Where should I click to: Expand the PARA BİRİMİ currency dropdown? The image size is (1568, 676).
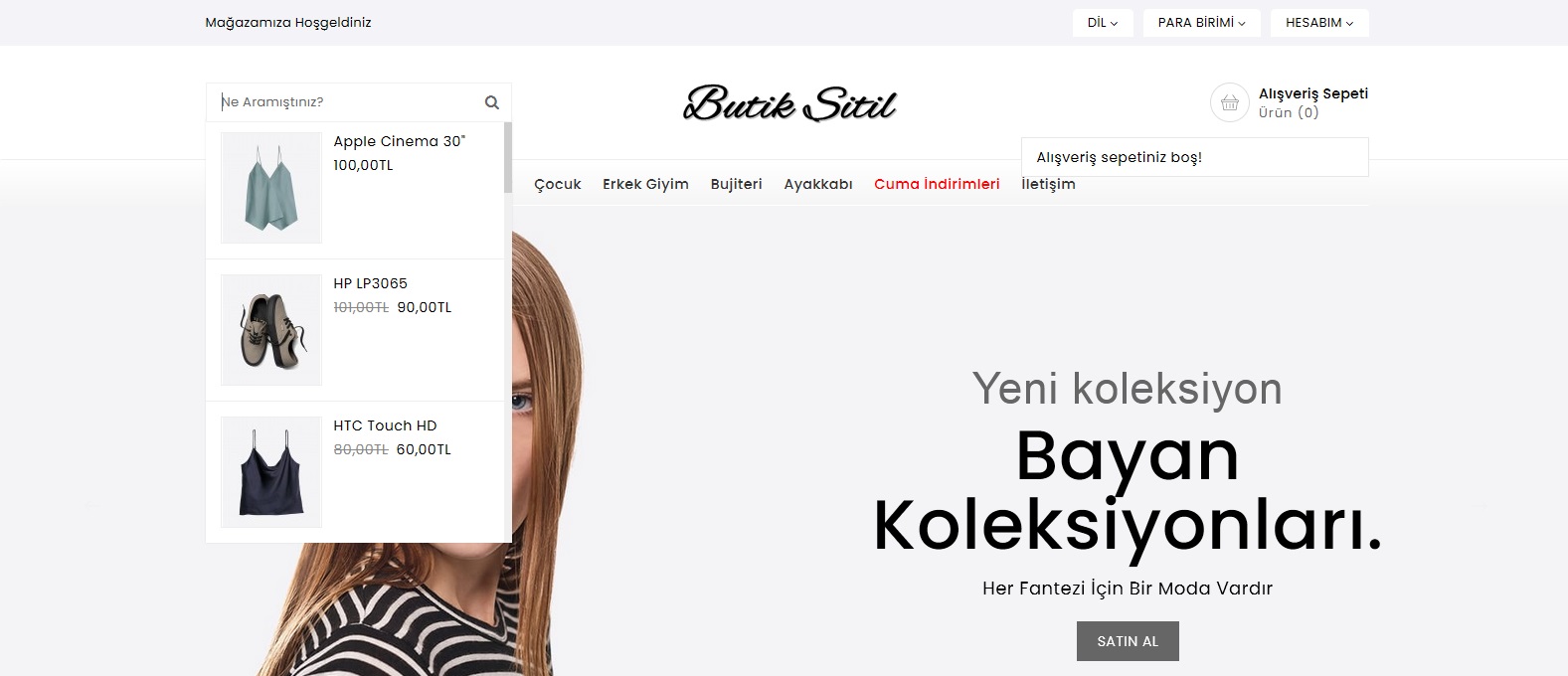point(1201,23)
